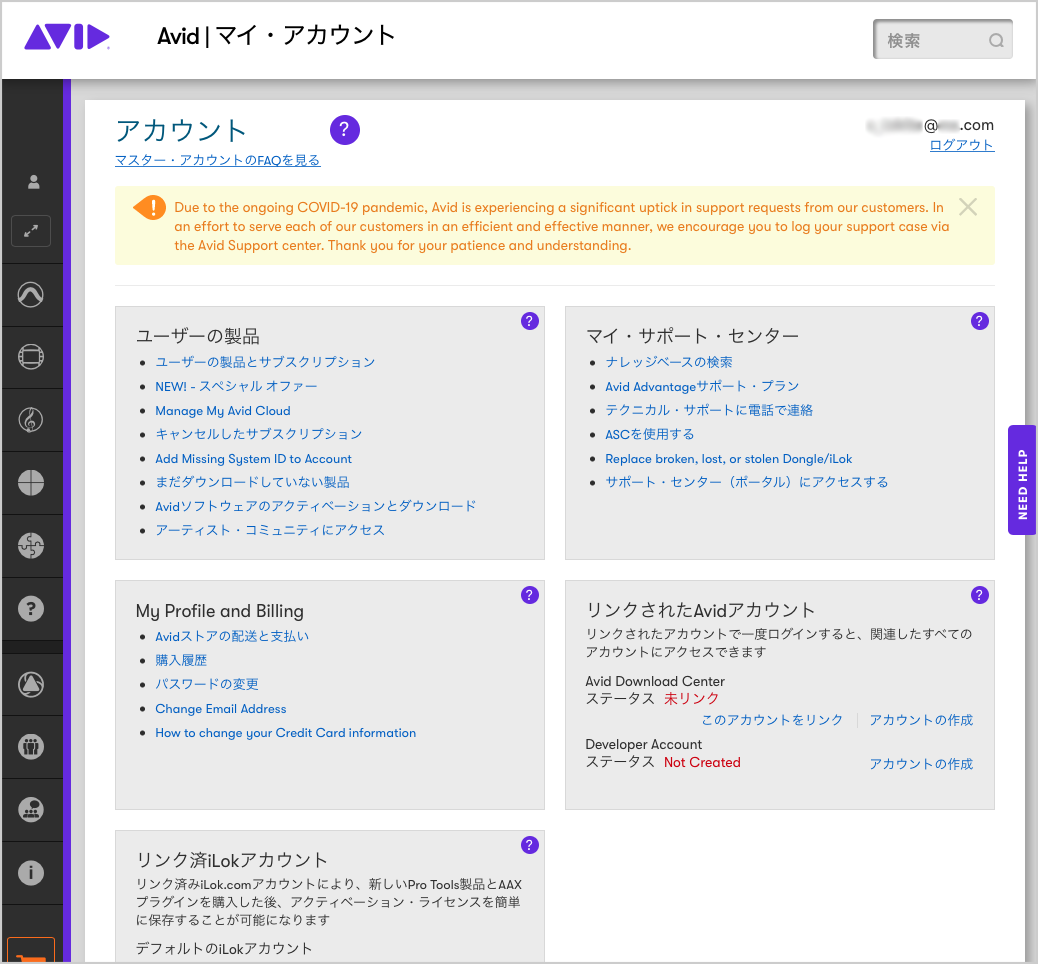Open キャンセルしたサブスクリプション link
The image size is (1038, 964).
click(x=259, y=434)
